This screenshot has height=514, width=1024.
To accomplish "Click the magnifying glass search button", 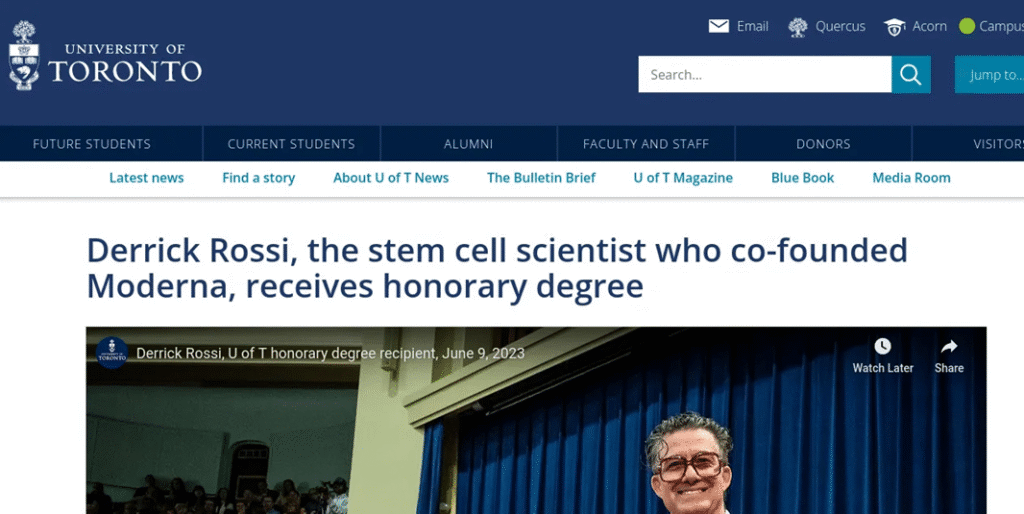I will [910, 74].
